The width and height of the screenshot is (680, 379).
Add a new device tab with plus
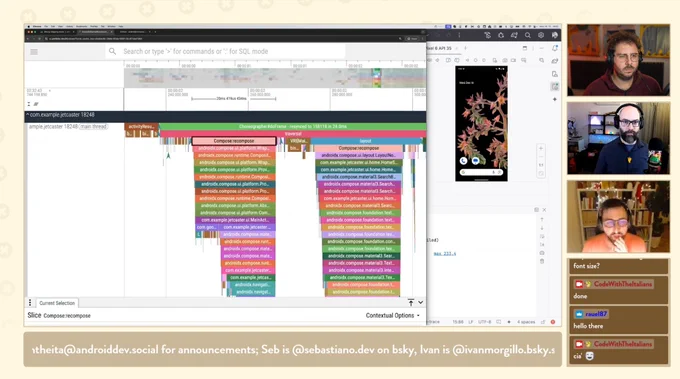click(465, 48)
